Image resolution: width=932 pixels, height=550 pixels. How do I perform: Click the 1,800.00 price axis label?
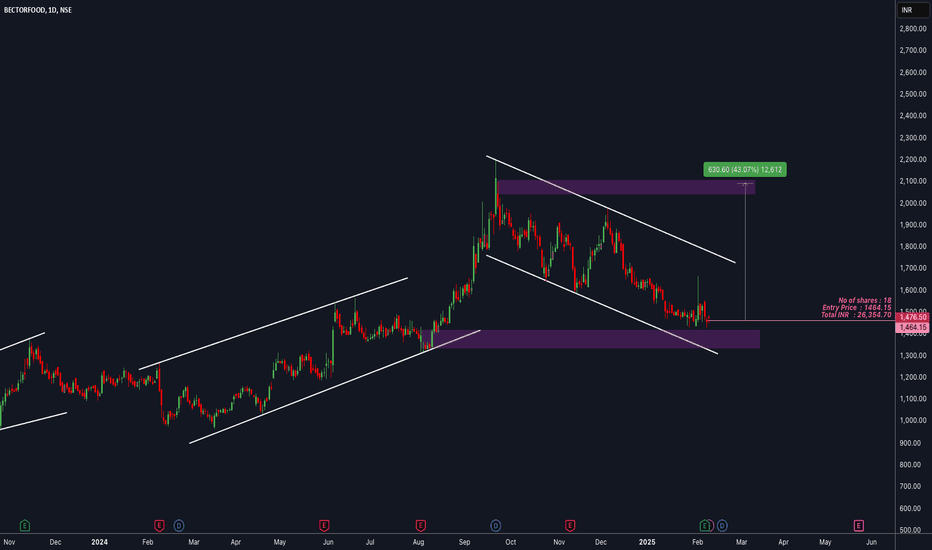point(912,246)
